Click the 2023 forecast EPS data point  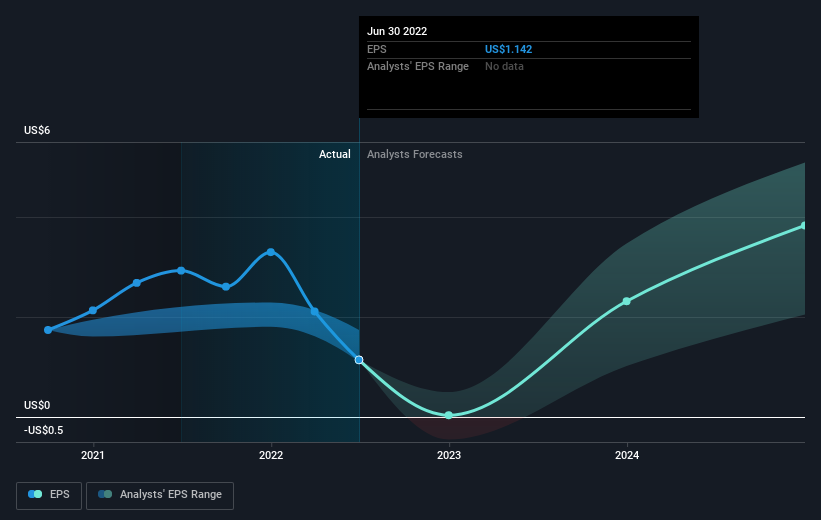[449, 415]
